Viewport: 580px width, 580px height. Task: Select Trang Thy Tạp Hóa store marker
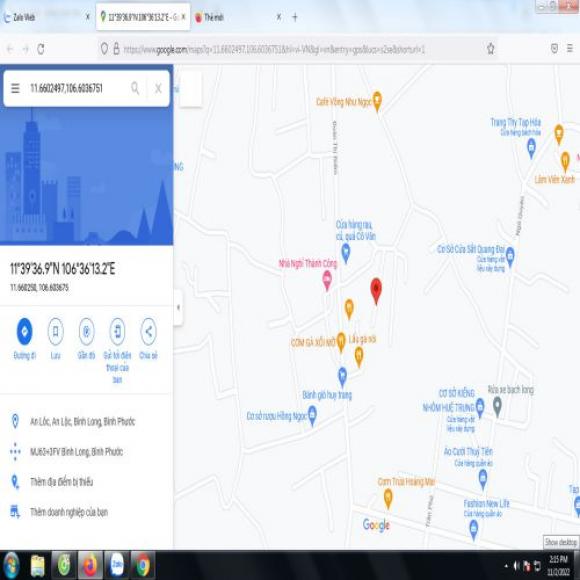click(x=532, y=148)
